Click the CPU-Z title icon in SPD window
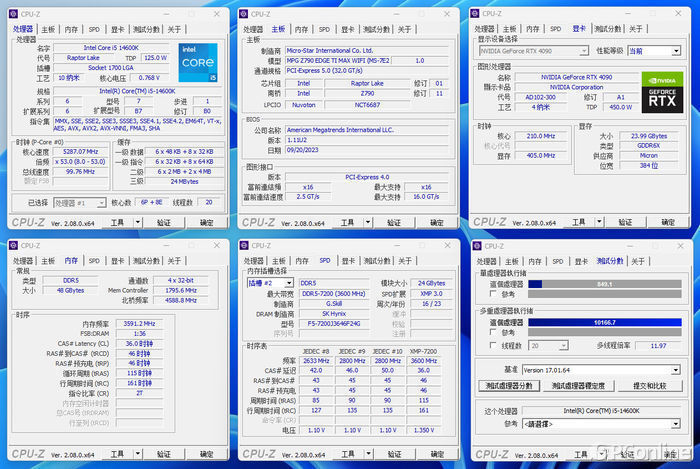 [x=244, y=245]
